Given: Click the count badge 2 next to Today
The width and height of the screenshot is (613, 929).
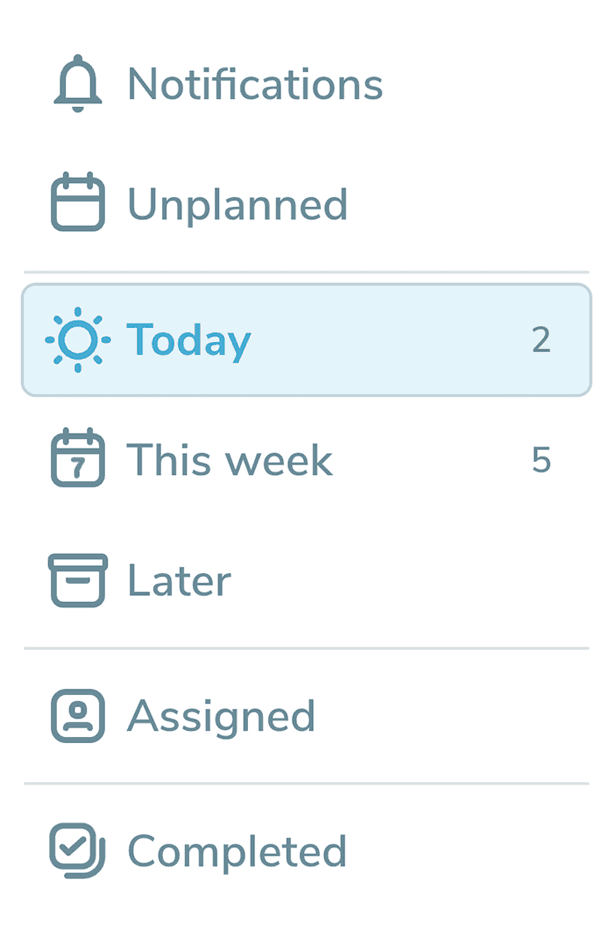Looking at the screenshot, I should pos(541,340).
